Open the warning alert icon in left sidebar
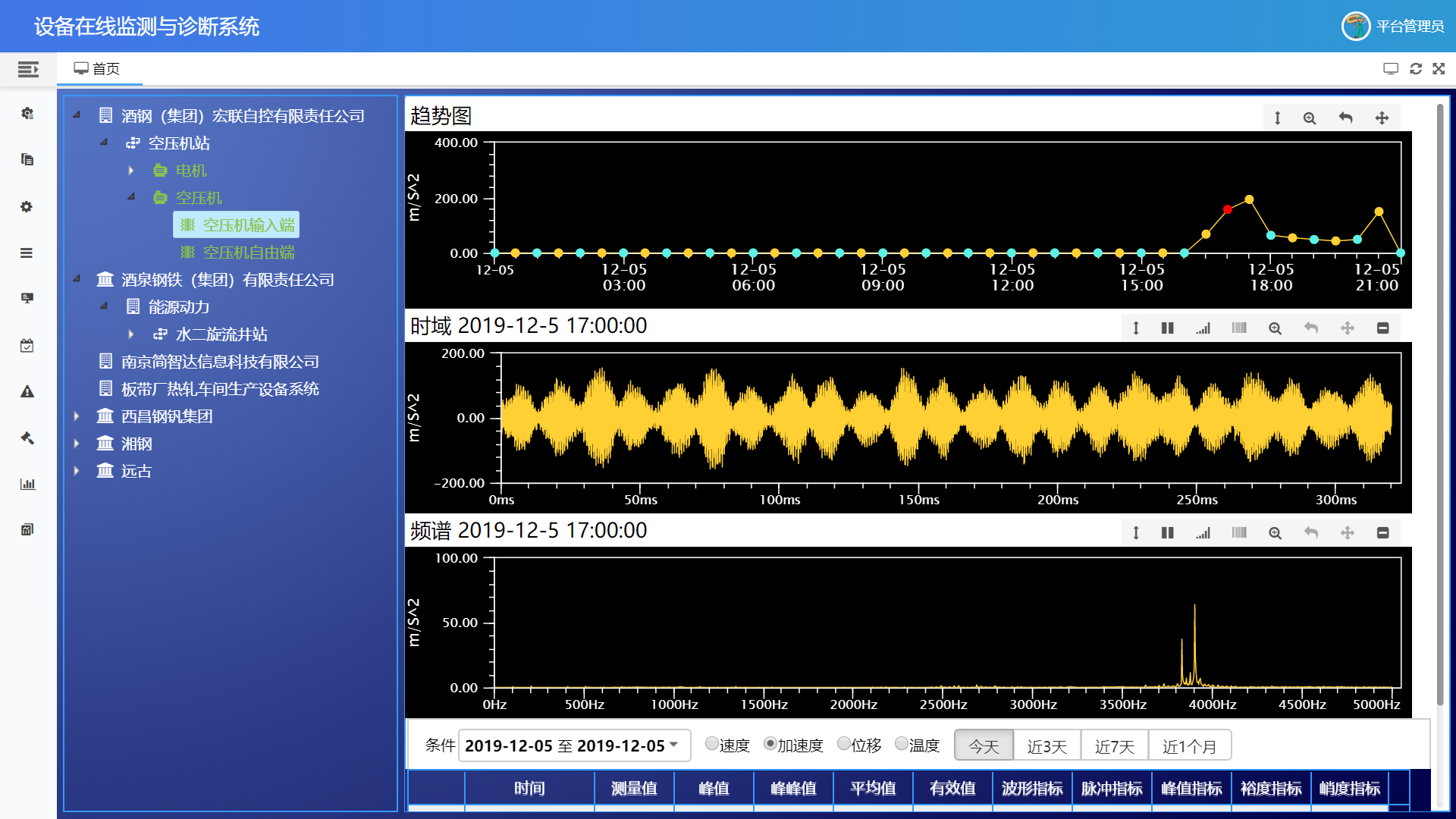 pos(27,392)
